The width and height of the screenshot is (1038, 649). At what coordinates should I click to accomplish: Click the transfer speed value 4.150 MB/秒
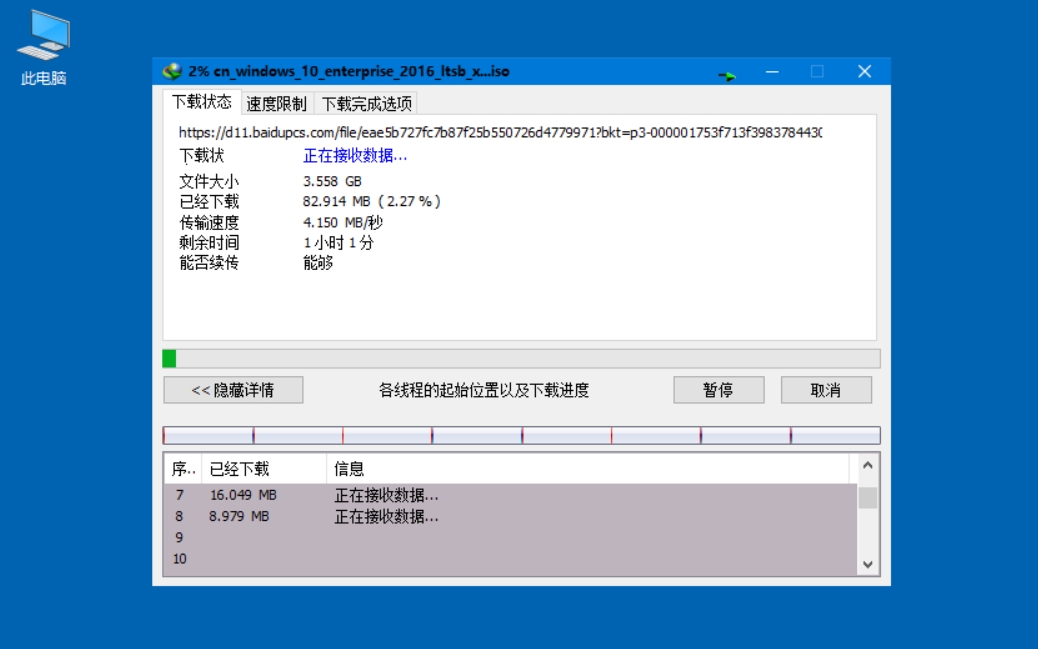[343, 223]
